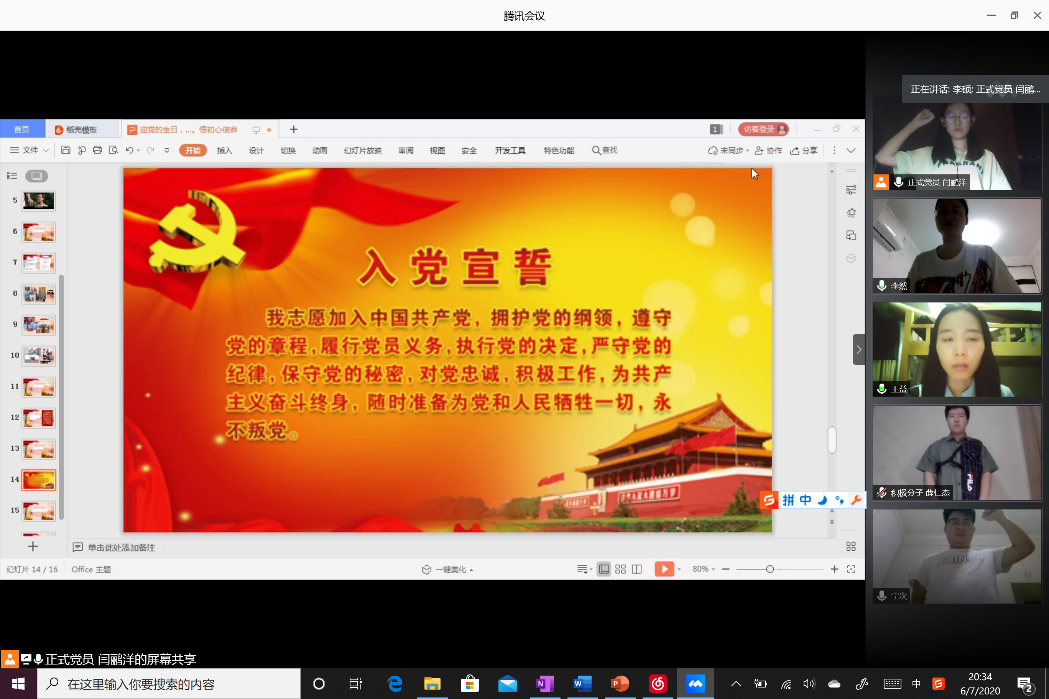
Task: Click the Windows search box
Action: pos(169,684)
